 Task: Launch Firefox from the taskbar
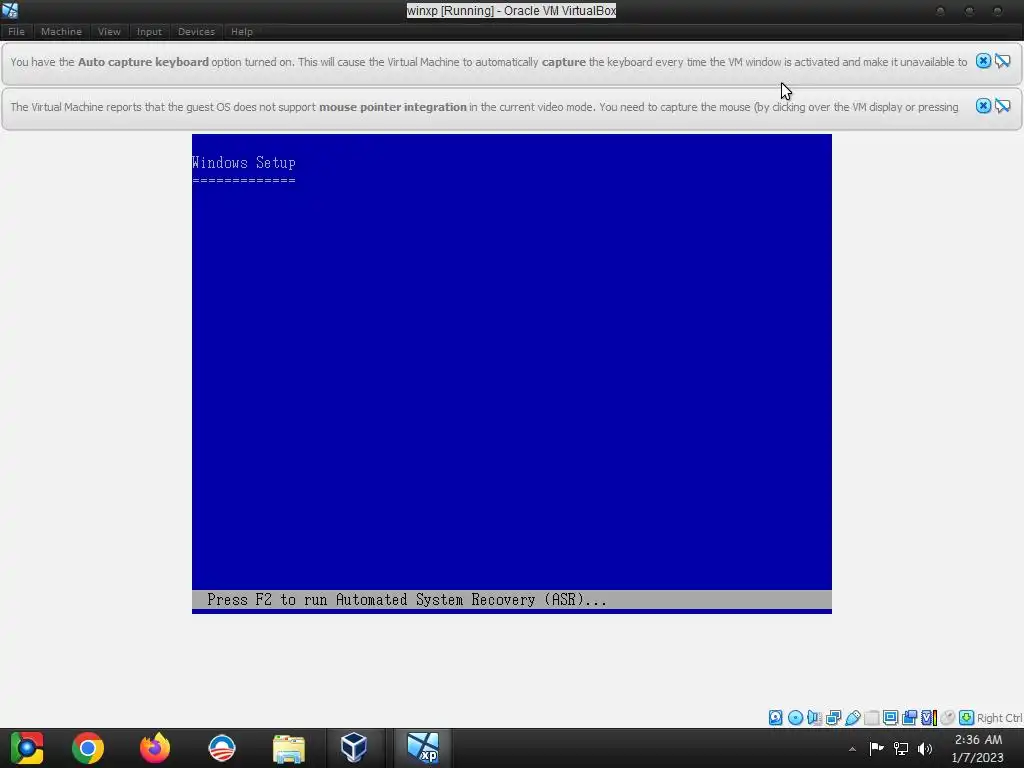[155, 748]
